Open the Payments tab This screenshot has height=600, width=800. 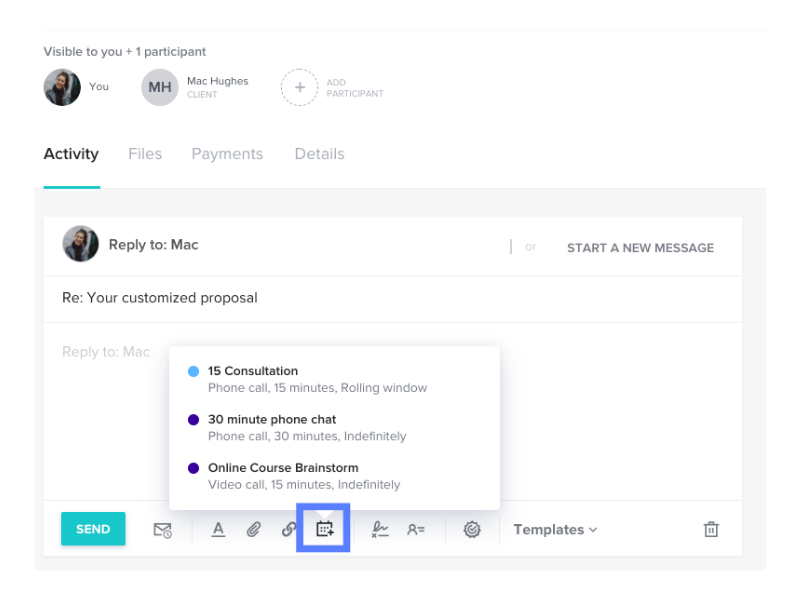[x=227, y=154]
